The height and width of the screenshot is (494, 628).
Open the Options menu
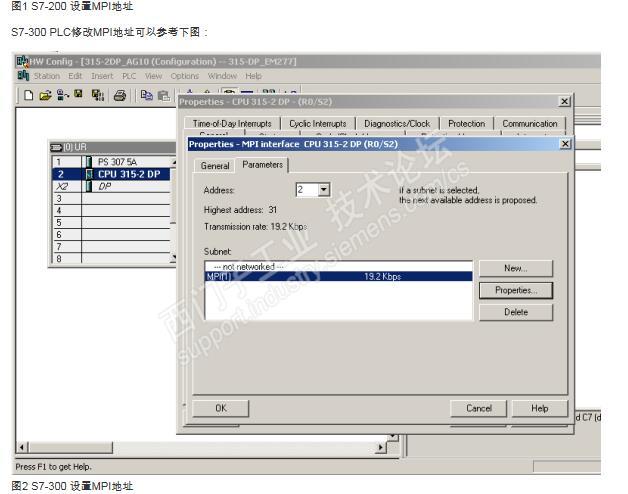pos(185,76)
